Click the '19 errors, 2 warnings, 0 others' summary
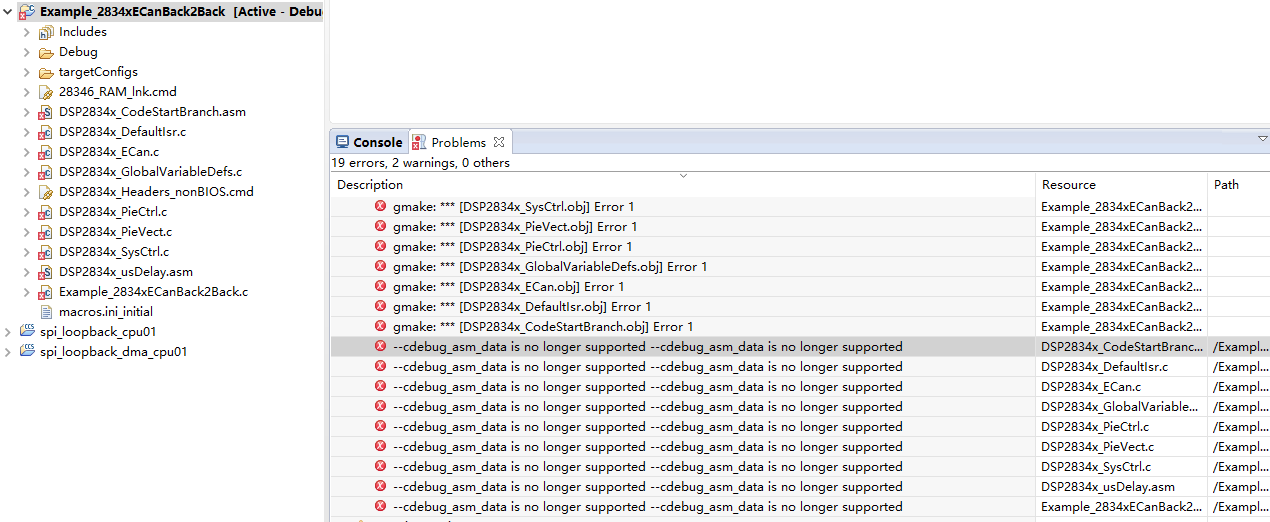The width and height of the screenshot is (1270, 522). [421, 163]
